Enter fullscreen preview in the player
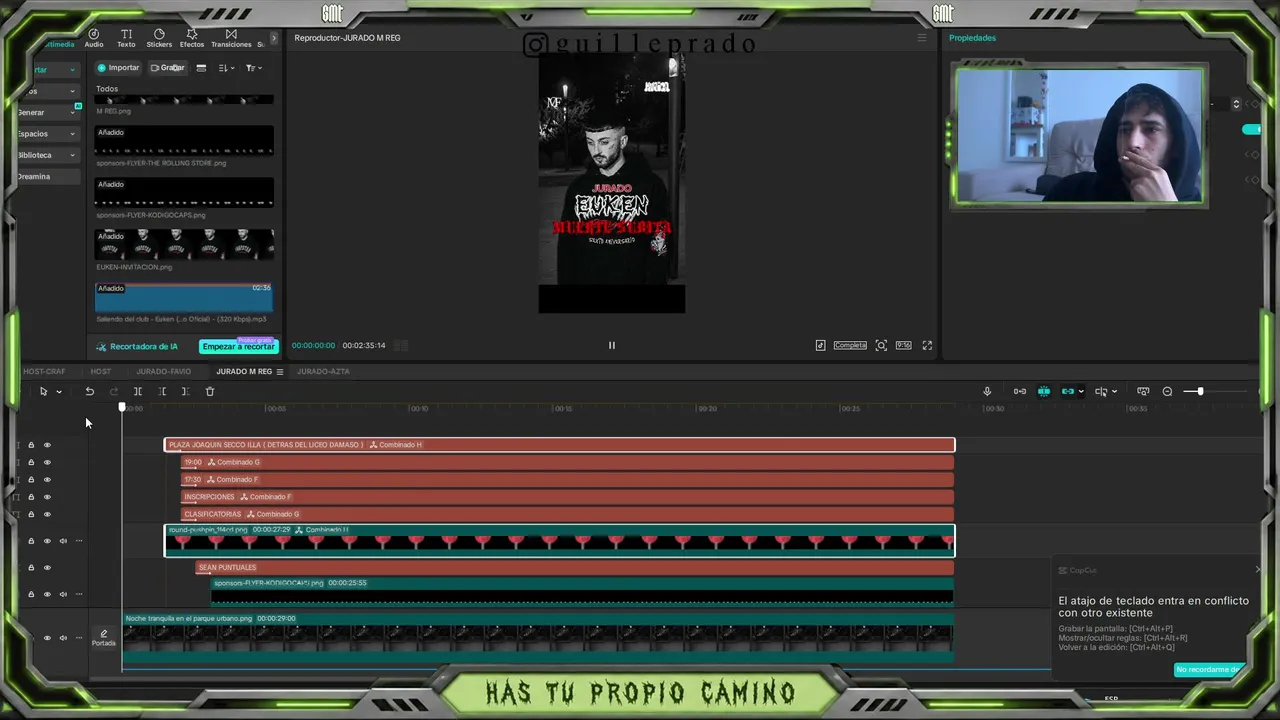This screenshot has height=720, width=1280. click(x=927, y=345)
